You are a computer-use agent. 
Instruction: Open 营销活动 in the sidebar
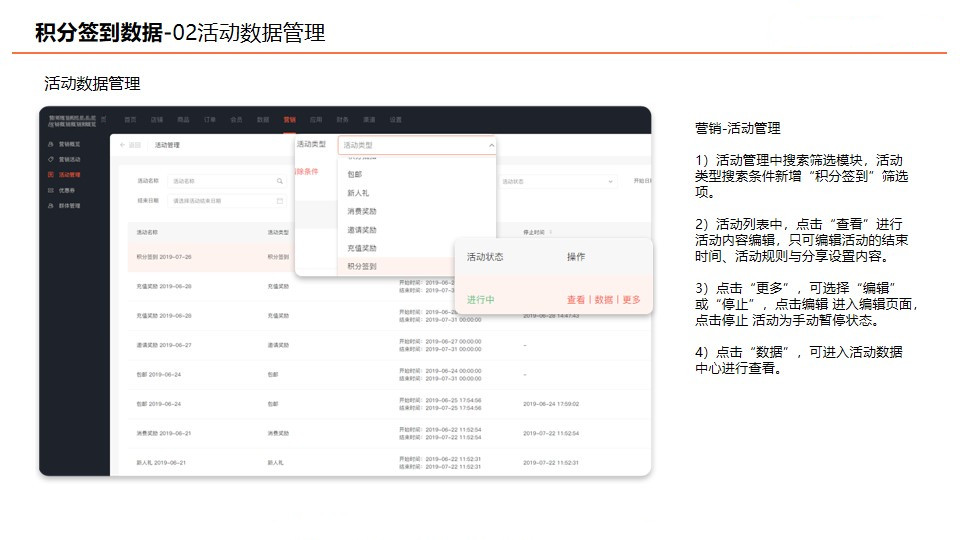[69, 160]
